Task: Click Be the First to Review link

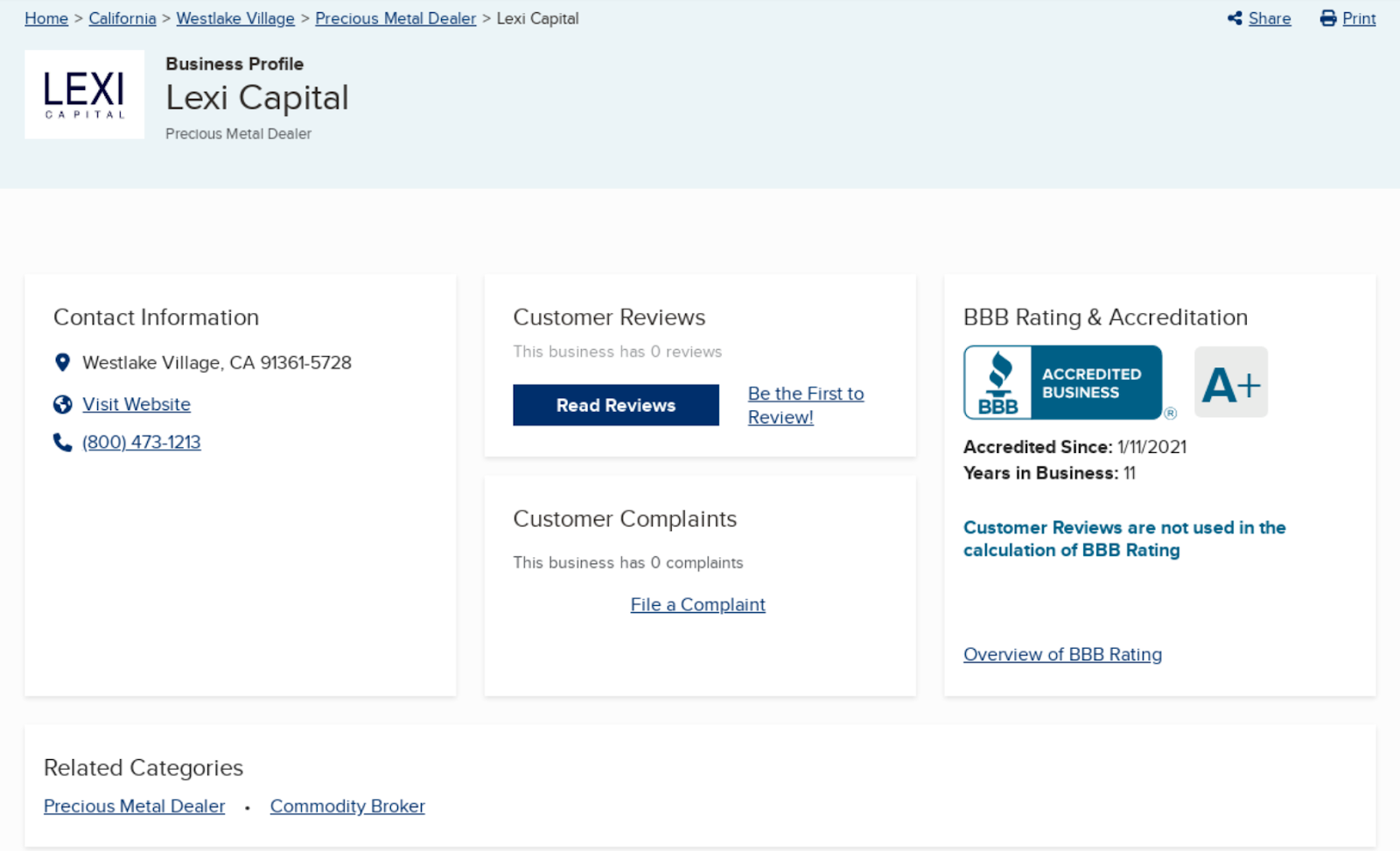Action: point(806,406)
